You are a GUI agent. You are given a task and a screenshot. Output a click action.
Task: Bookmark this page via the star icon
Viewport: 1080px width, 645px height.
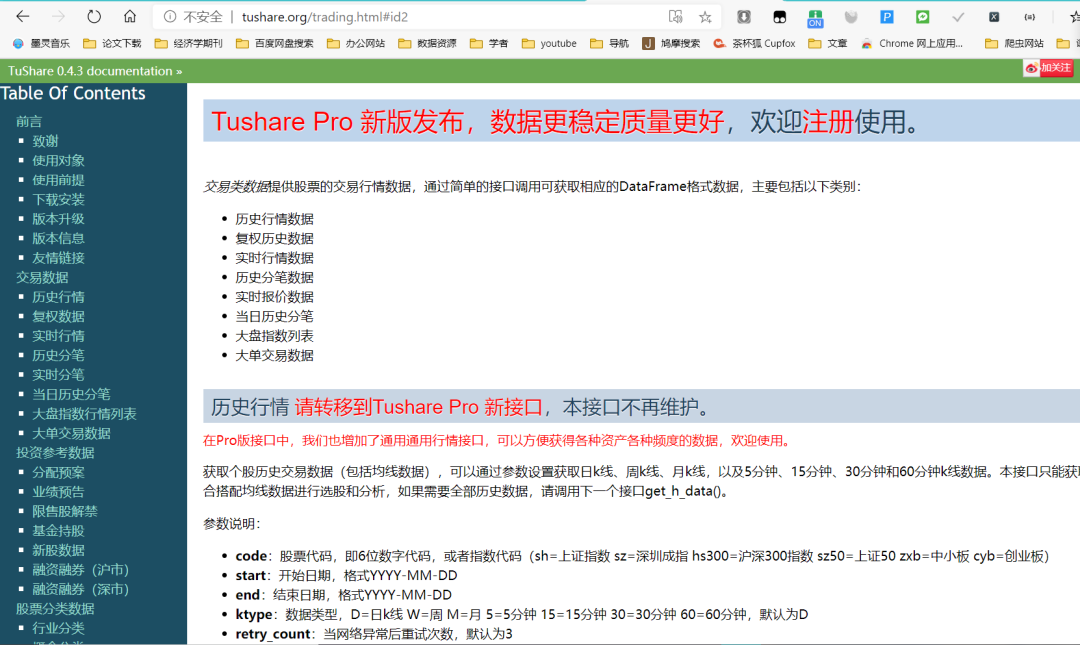704,17
